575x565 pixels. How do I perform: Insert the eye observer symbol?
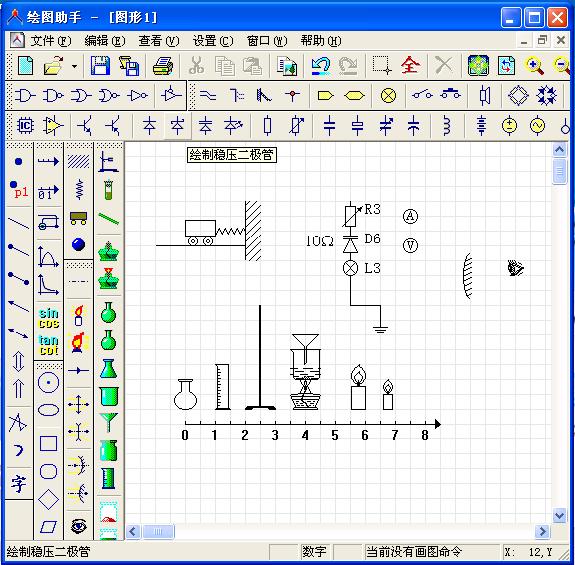coord(78,527)
